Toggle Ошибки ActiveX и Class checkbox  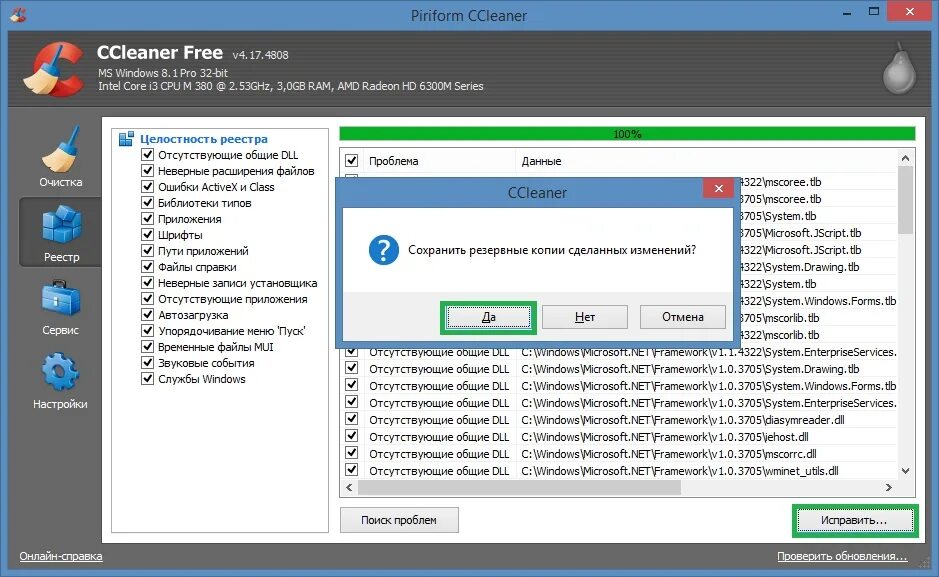147,187
